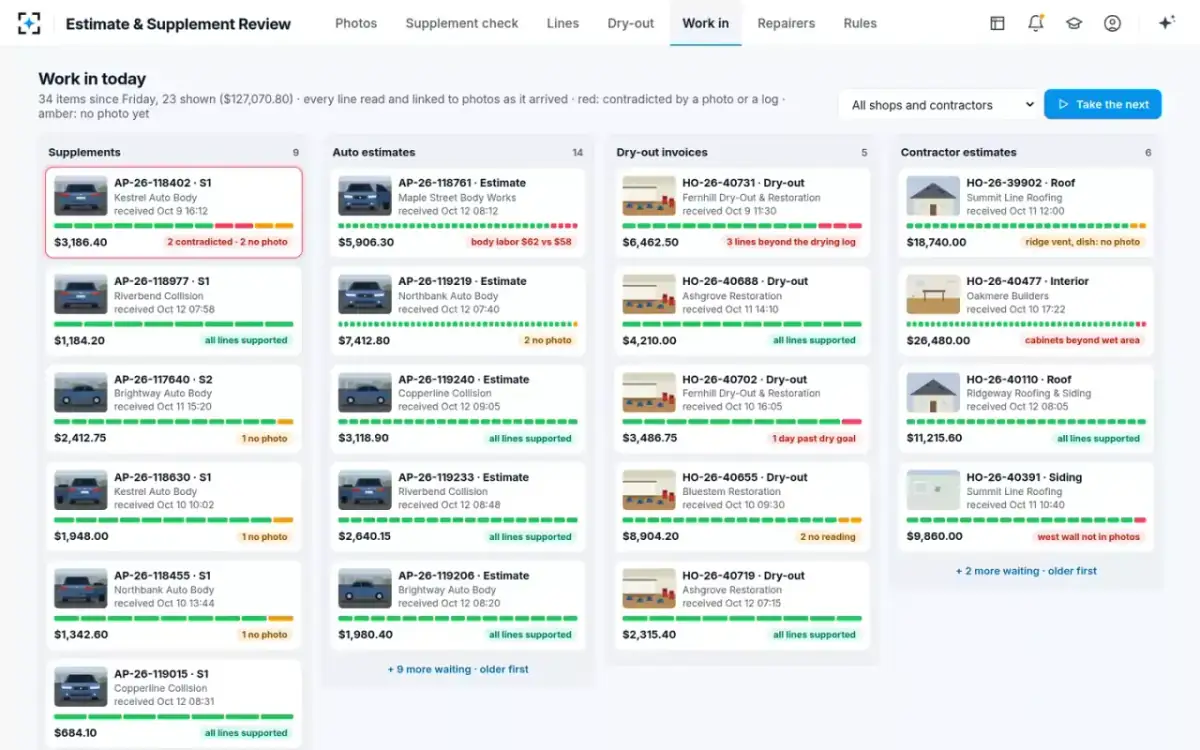Image resolution: width=1200 pixels, height=750 pixels.
Task: Open the AP-26-119233 car thumbnail
Action: click(365, 490)
